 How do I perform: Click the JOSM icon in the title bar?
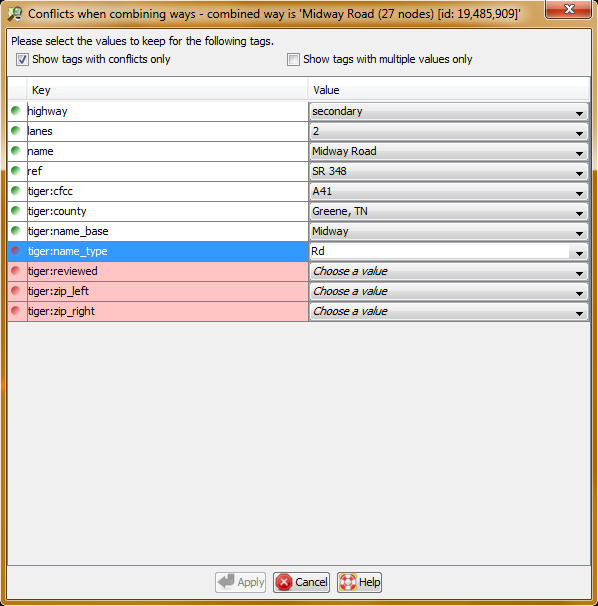(x=15, y=14)
